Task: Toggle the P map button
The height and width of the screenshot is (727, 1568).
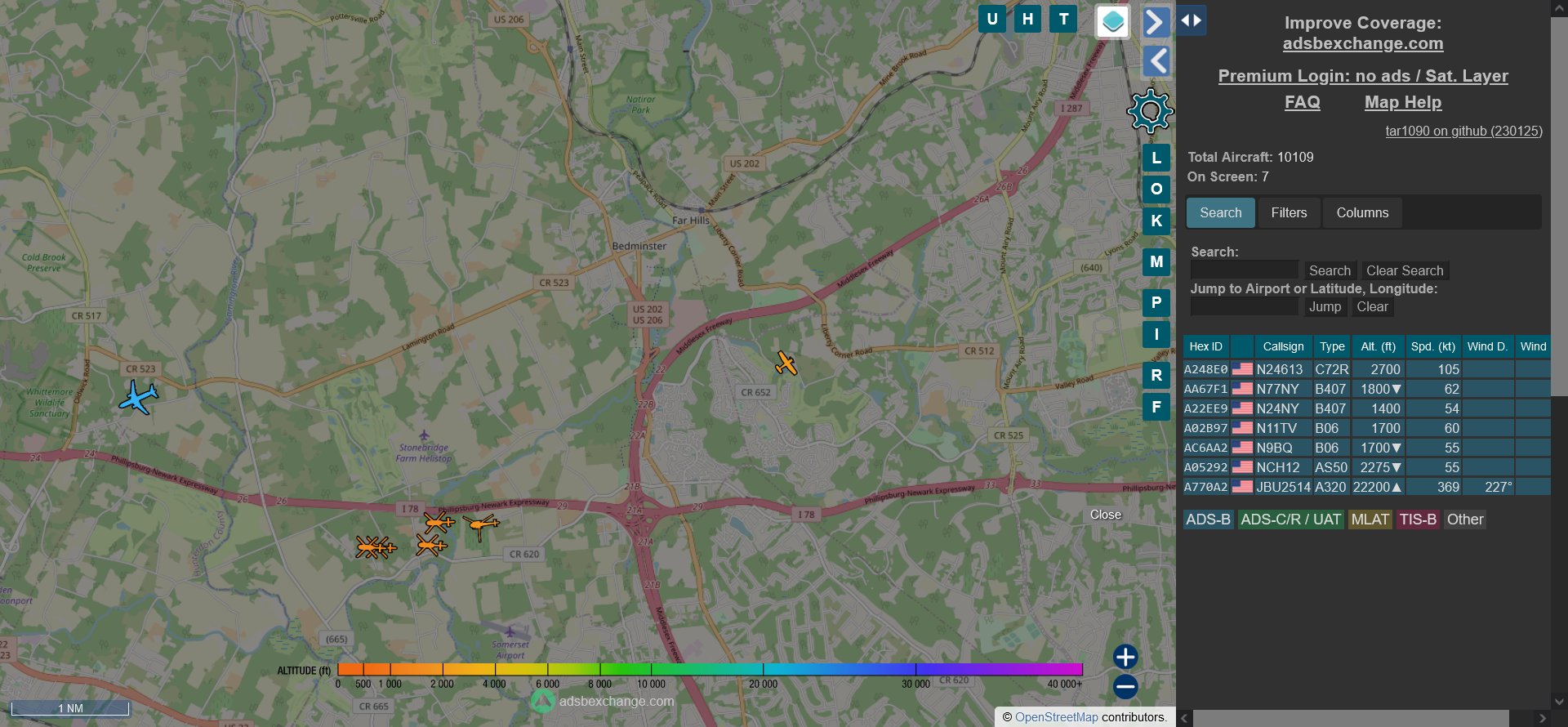Action: point(1156,303)
